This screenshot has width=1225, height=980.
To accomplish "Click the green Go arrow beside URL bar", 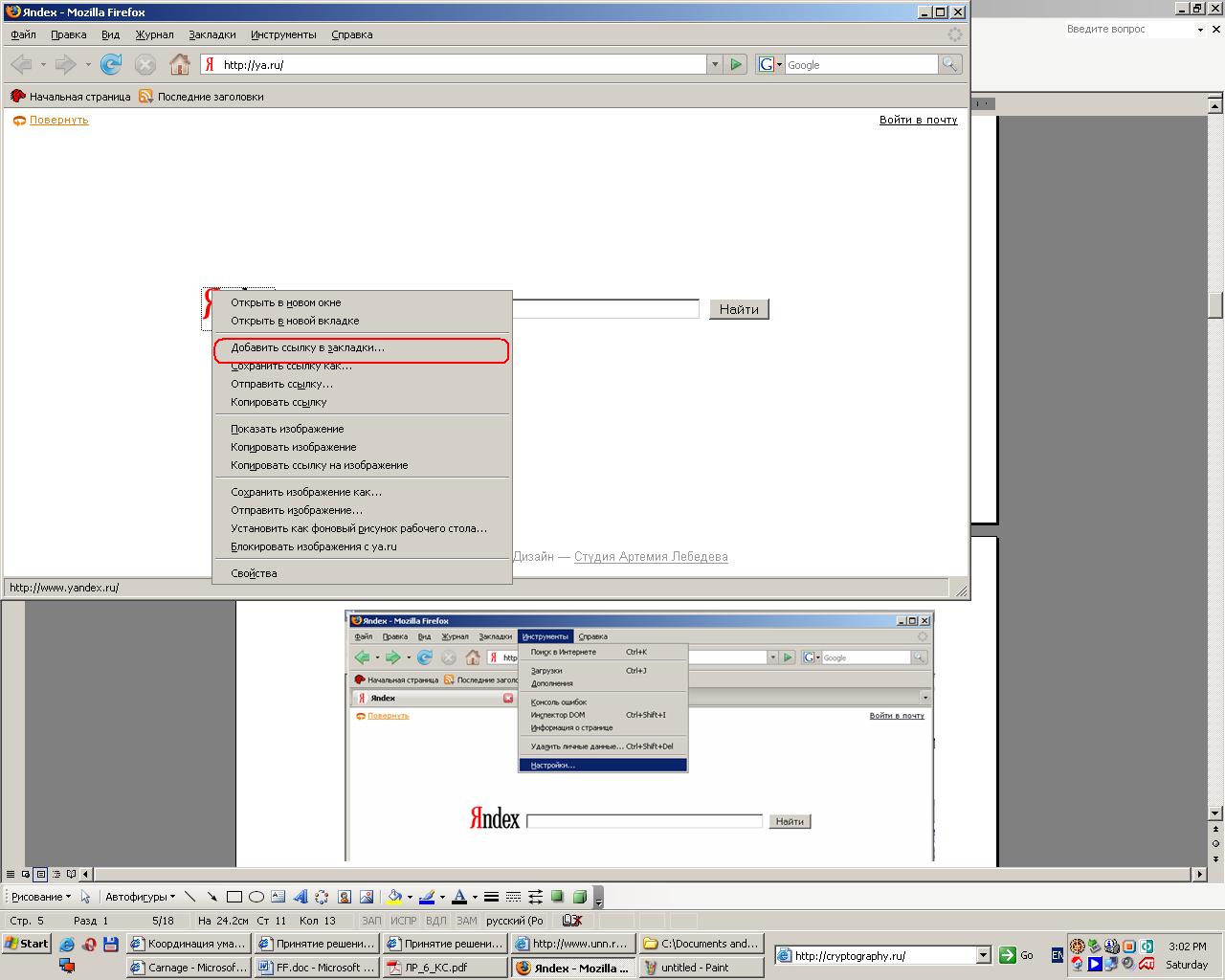I will click(x=735, y=64).
